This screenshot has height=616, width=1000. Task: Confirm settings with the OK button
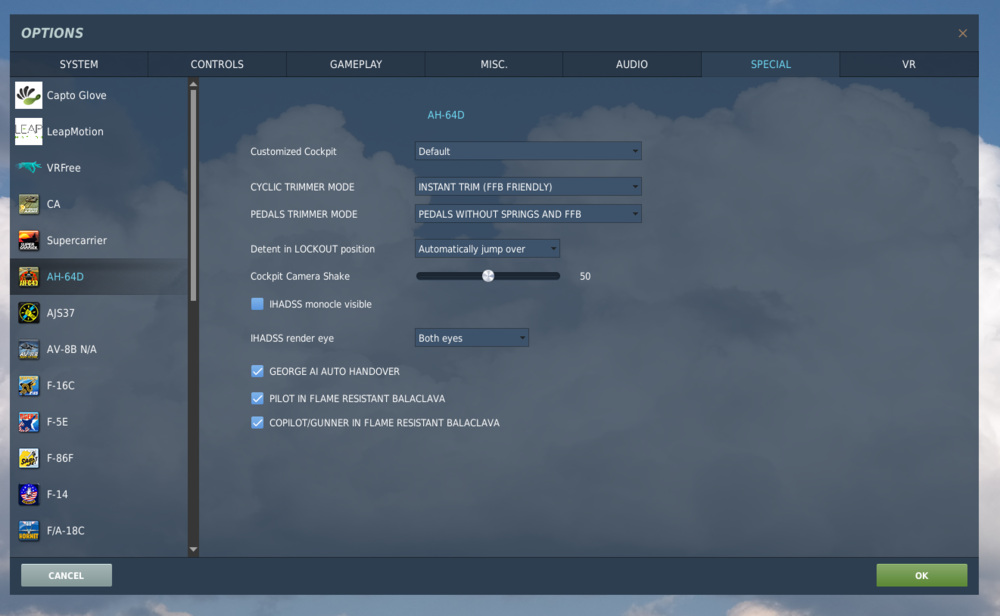922,575
